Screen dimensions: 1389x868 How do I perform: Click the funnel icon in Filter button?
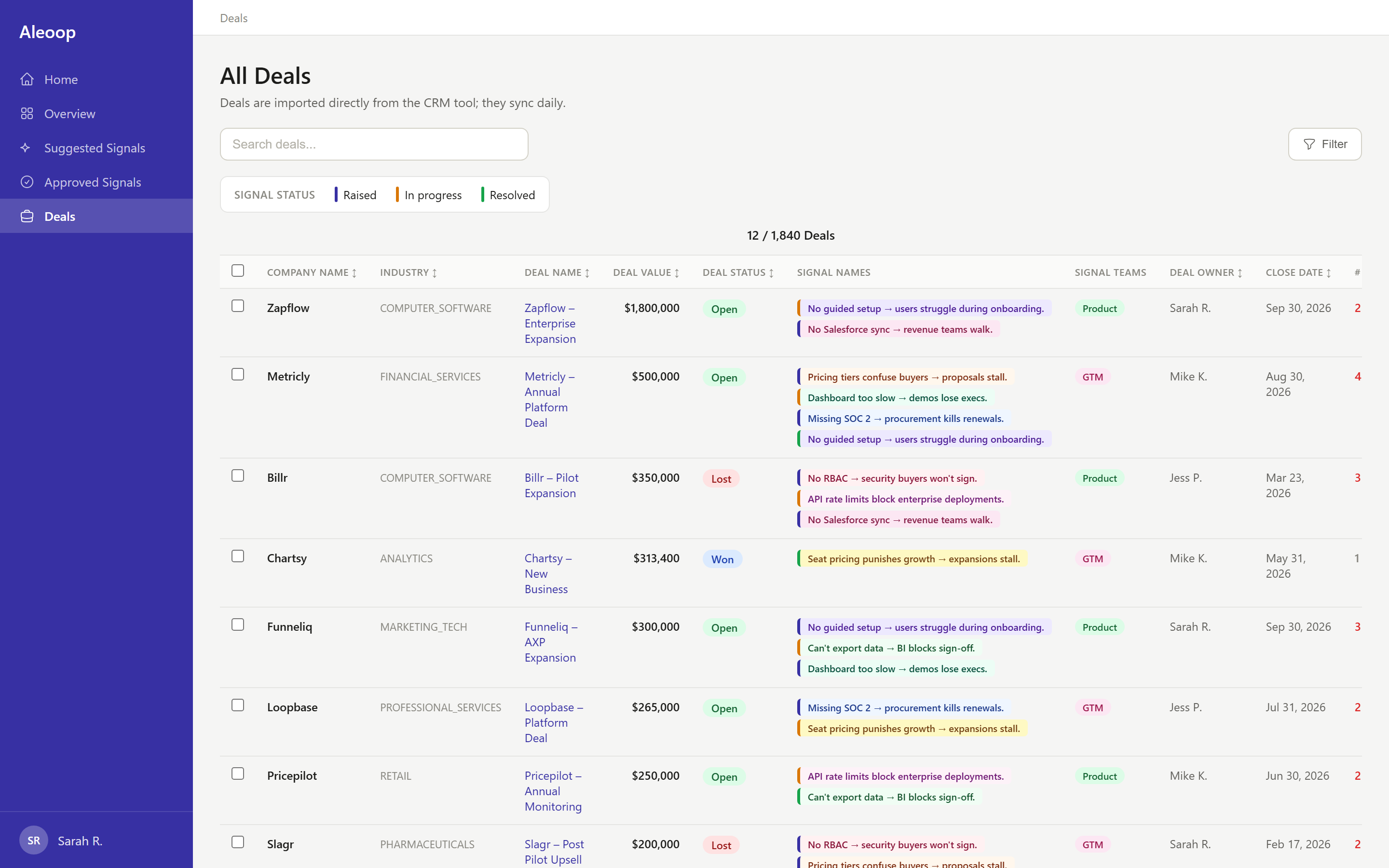tap(1309, 144)
